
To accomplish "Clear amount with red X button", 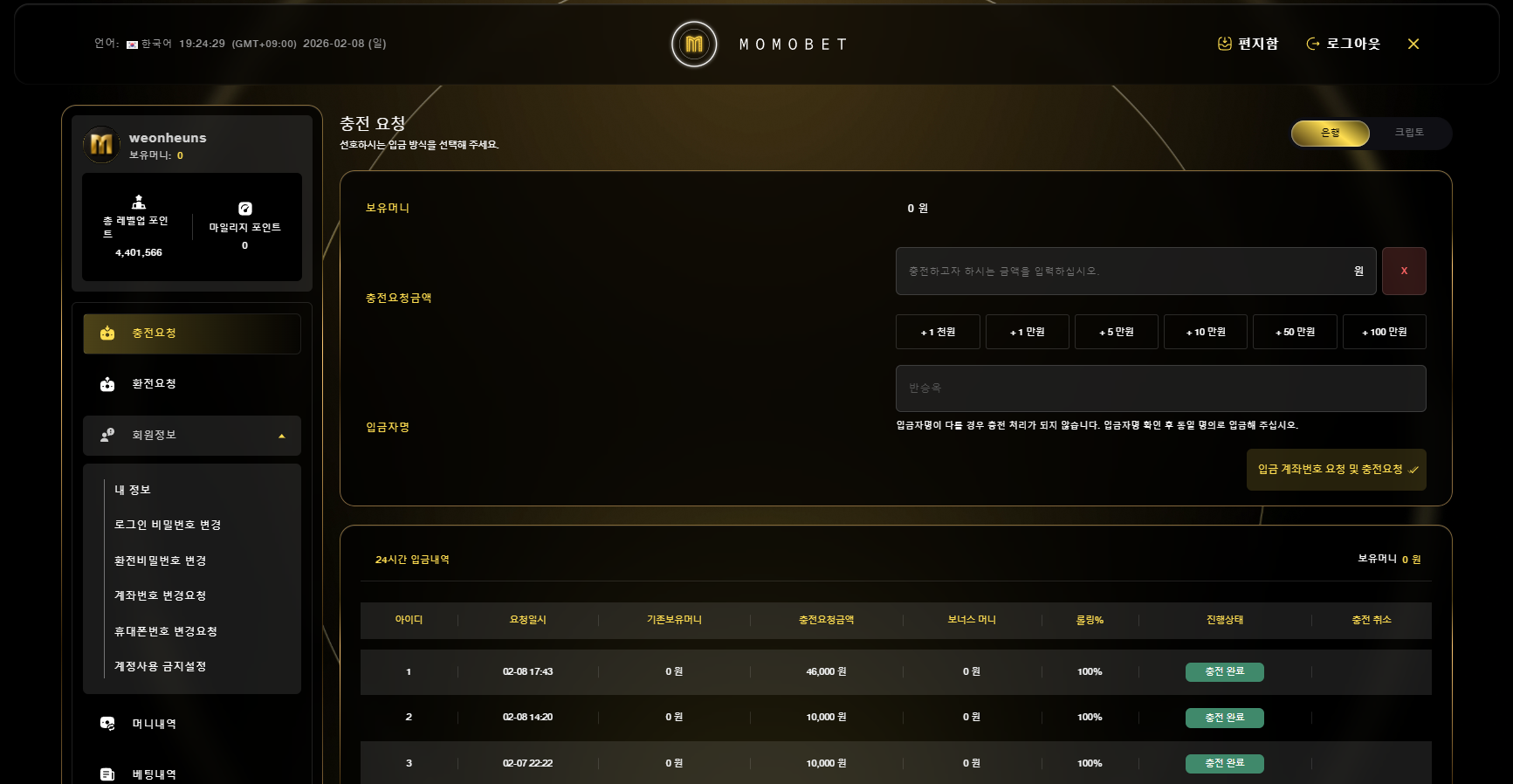I will click(1404, 271).
